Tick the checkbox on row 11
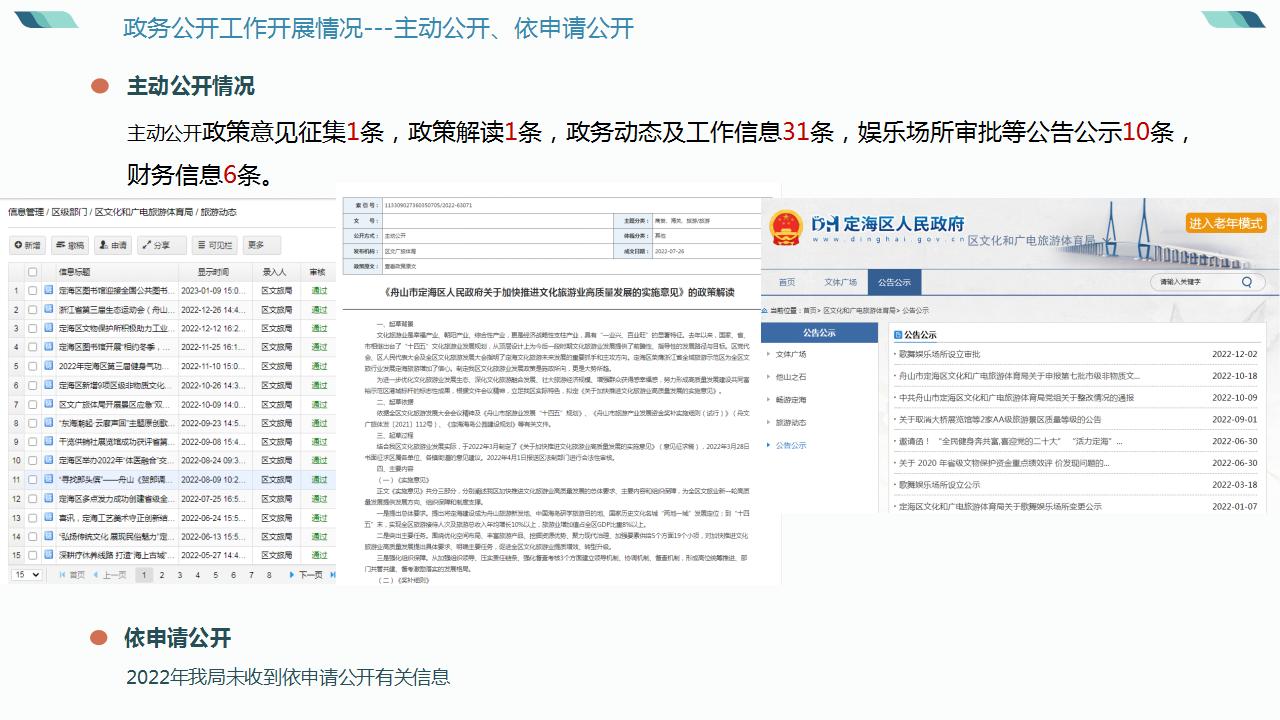The width and height of the screenshot is (1280, 720). [x=32, y=479]
